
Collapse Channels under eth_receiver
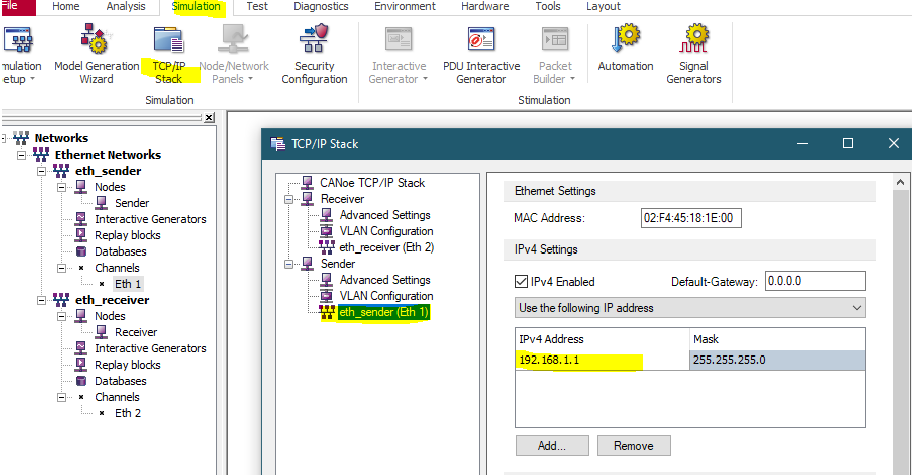point(61,397)
